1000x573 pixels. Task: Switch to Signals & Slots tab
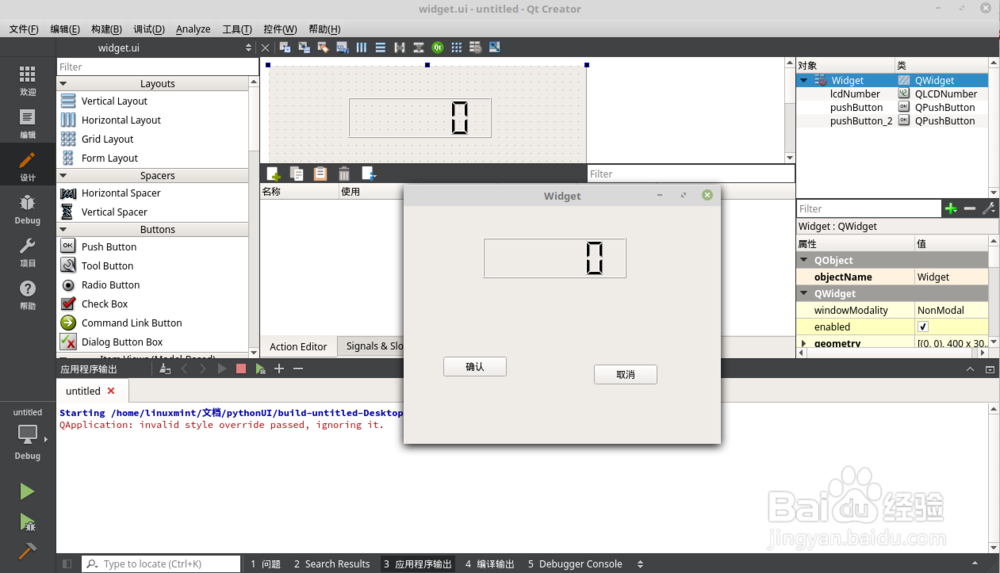pos(374,346)
